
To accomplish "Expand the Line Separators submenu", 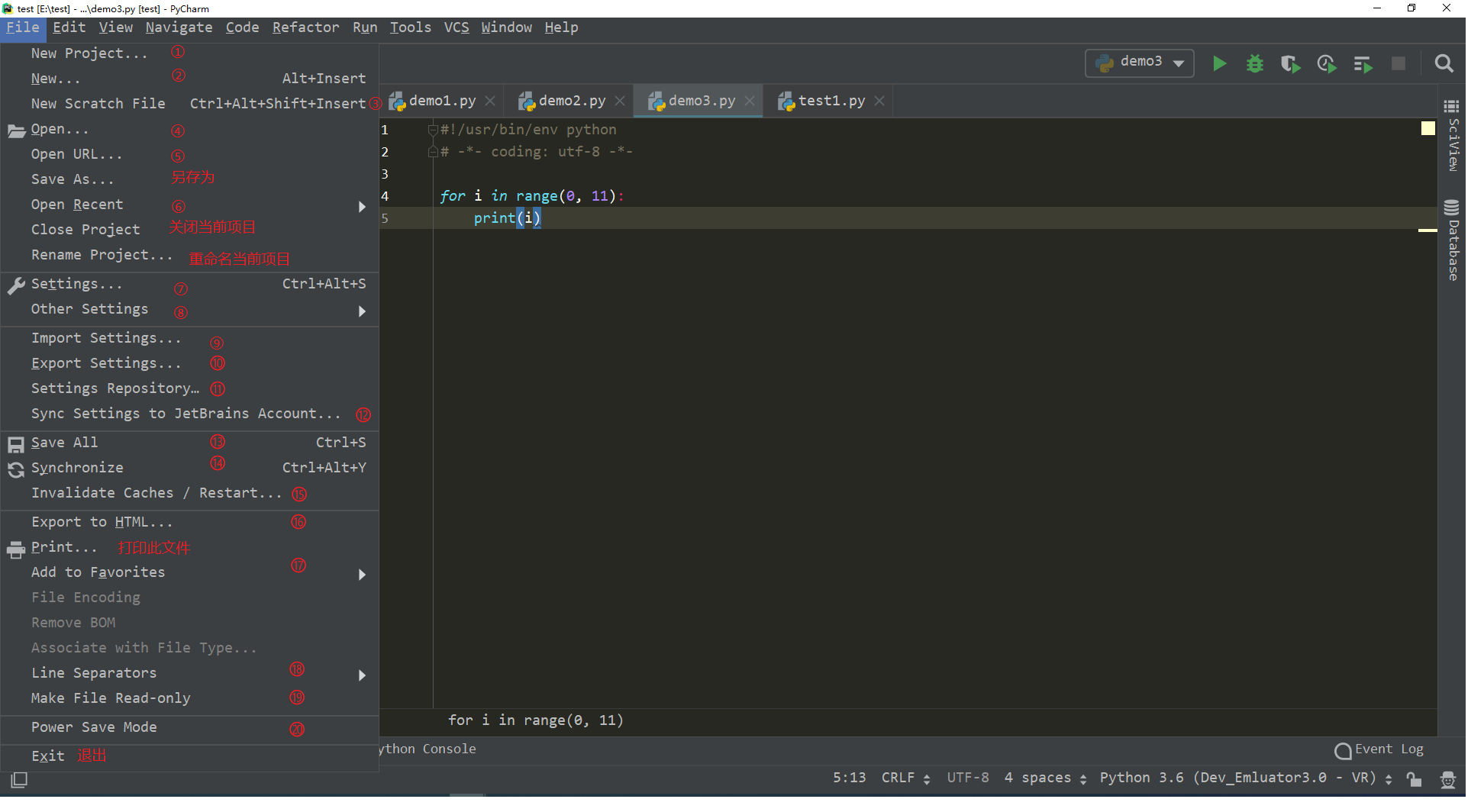I will click(93, 672).
